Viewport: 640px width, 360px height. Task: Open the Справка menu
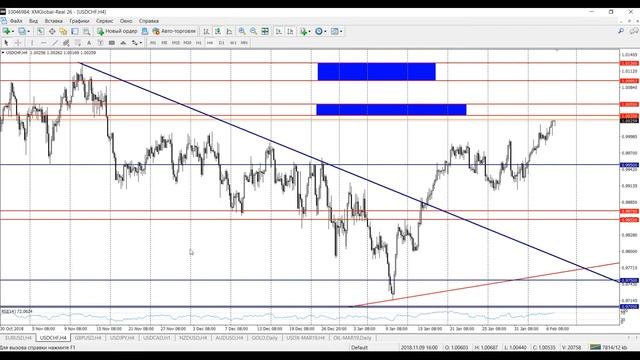click(149, 21)
